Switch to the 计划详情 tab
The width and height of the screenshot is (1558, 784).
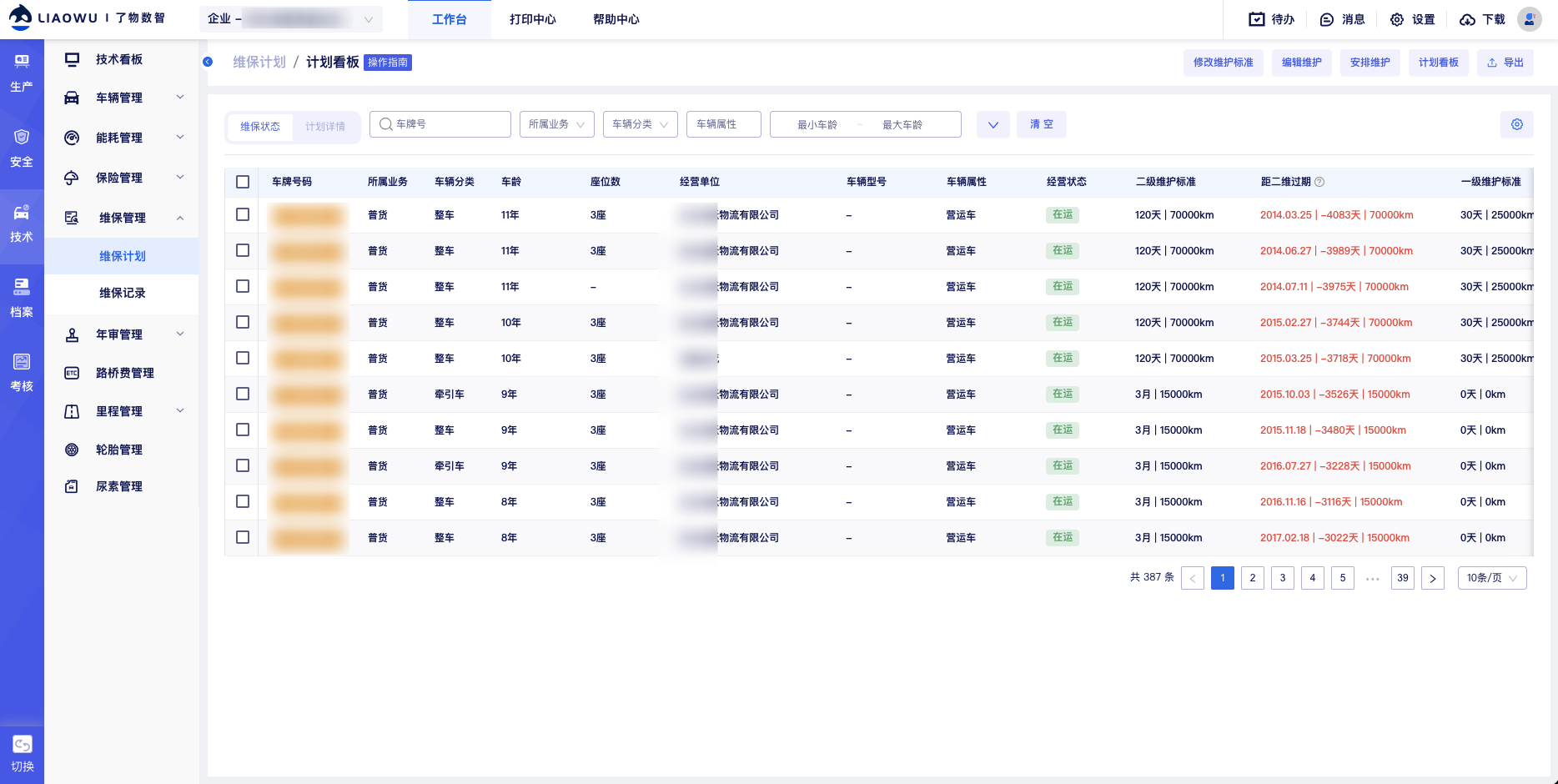pos(324,127)
